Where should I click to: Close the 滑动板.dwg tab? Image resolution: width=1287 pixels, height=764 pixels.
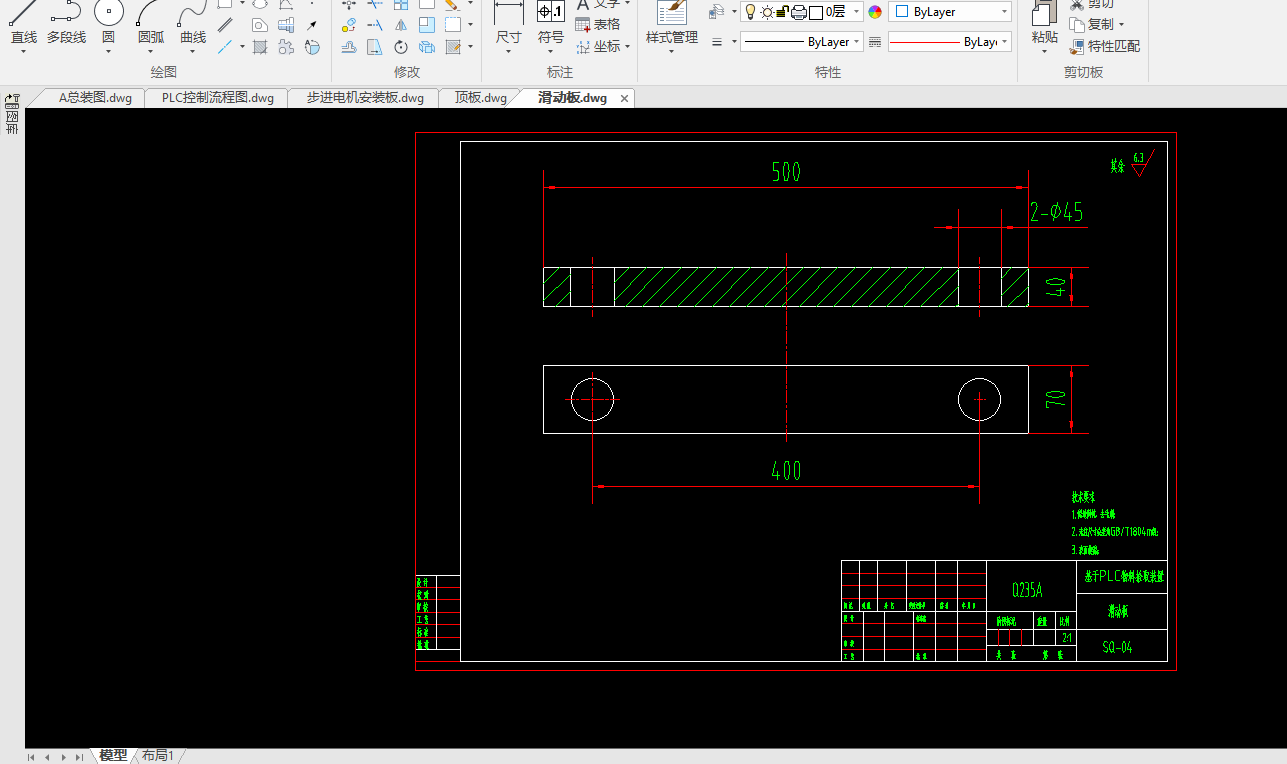tap(625, 98)
